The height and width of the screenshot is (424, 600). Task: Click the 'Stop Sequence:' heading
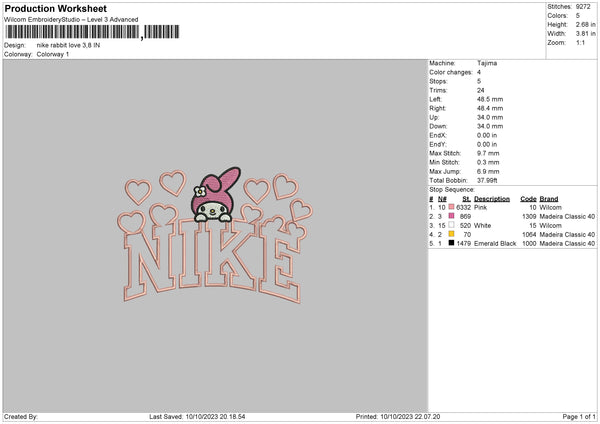pos(452,189)
